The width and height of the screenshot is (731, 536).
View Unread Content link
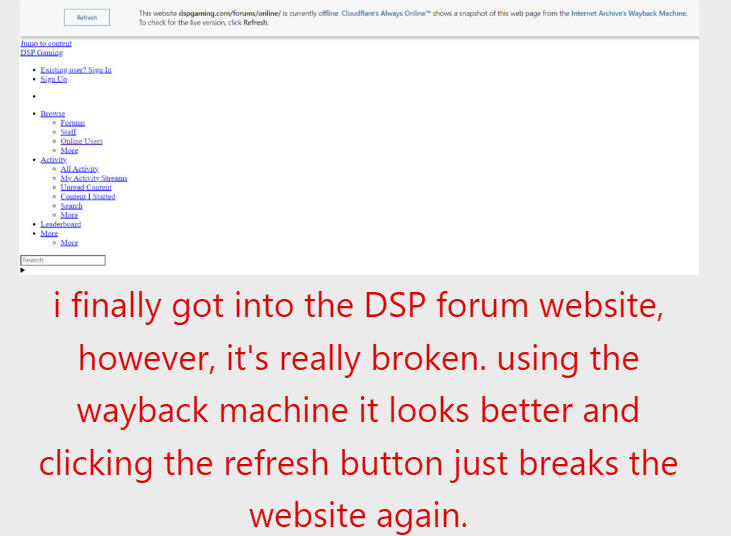click(86, 187)
